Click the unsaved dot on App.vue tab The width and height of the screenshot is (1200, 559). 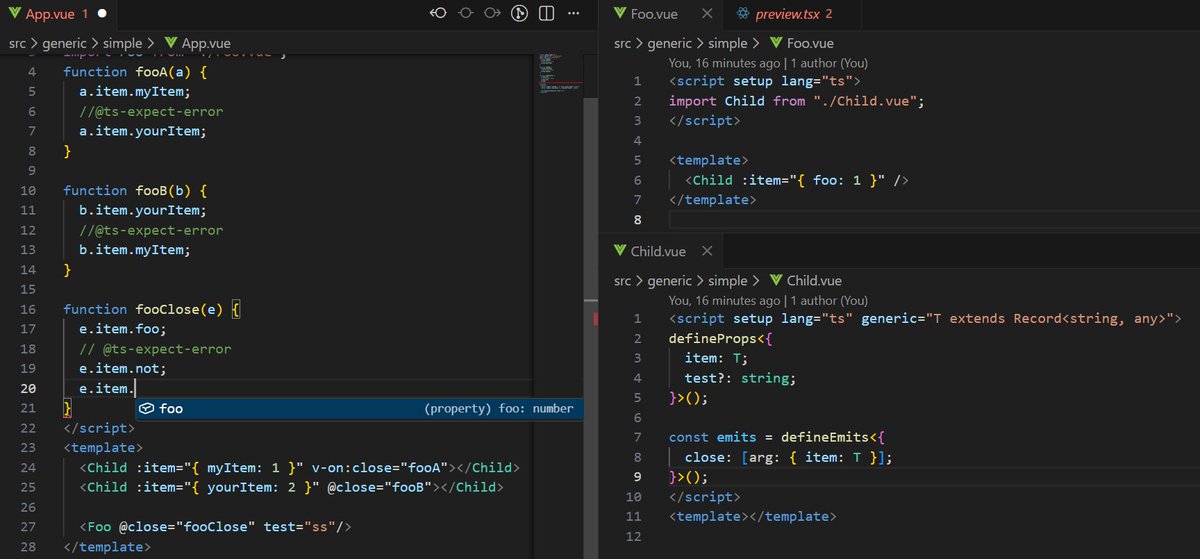(x=104, y=15)
